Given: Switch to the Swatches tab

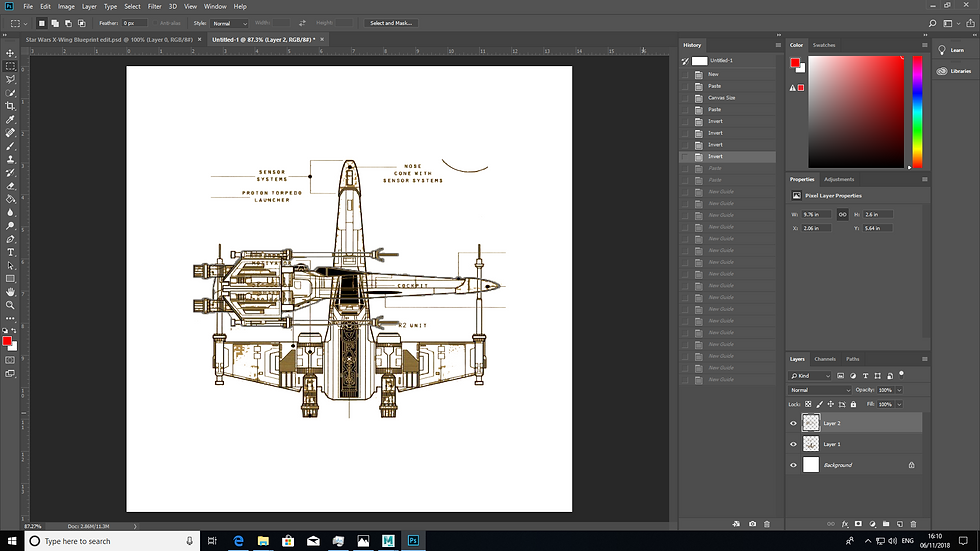Looking at the screenshot, I should point(824,45).
